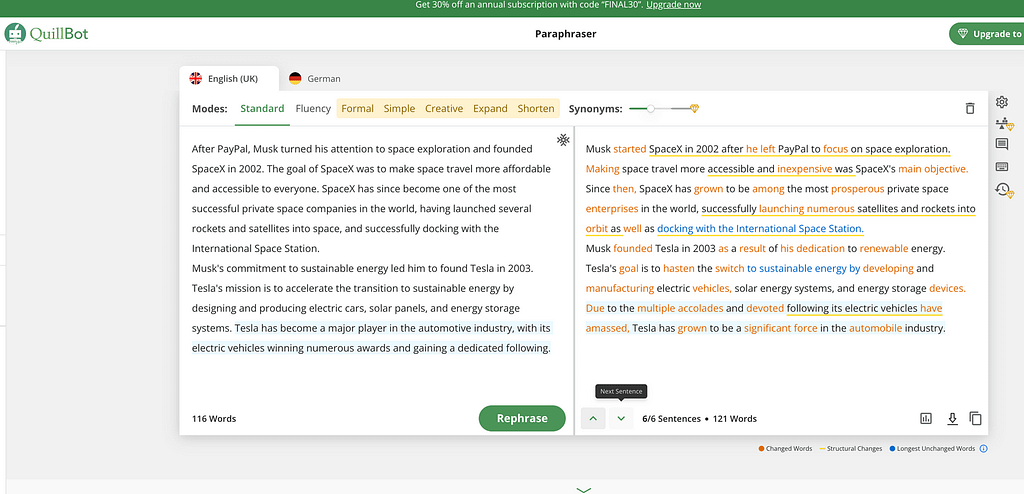Click the statistics chart icon
Image resolution: width=1024 pixels, height=494 pixels.
tap(926, 418)
